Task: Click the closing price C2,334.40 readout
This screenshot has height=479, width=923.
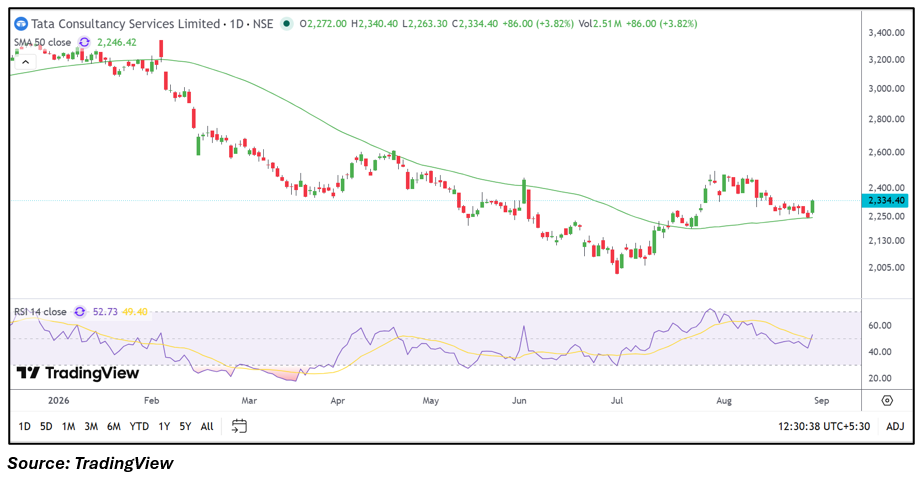Action: pyautogui.click(x=475, y=24)
